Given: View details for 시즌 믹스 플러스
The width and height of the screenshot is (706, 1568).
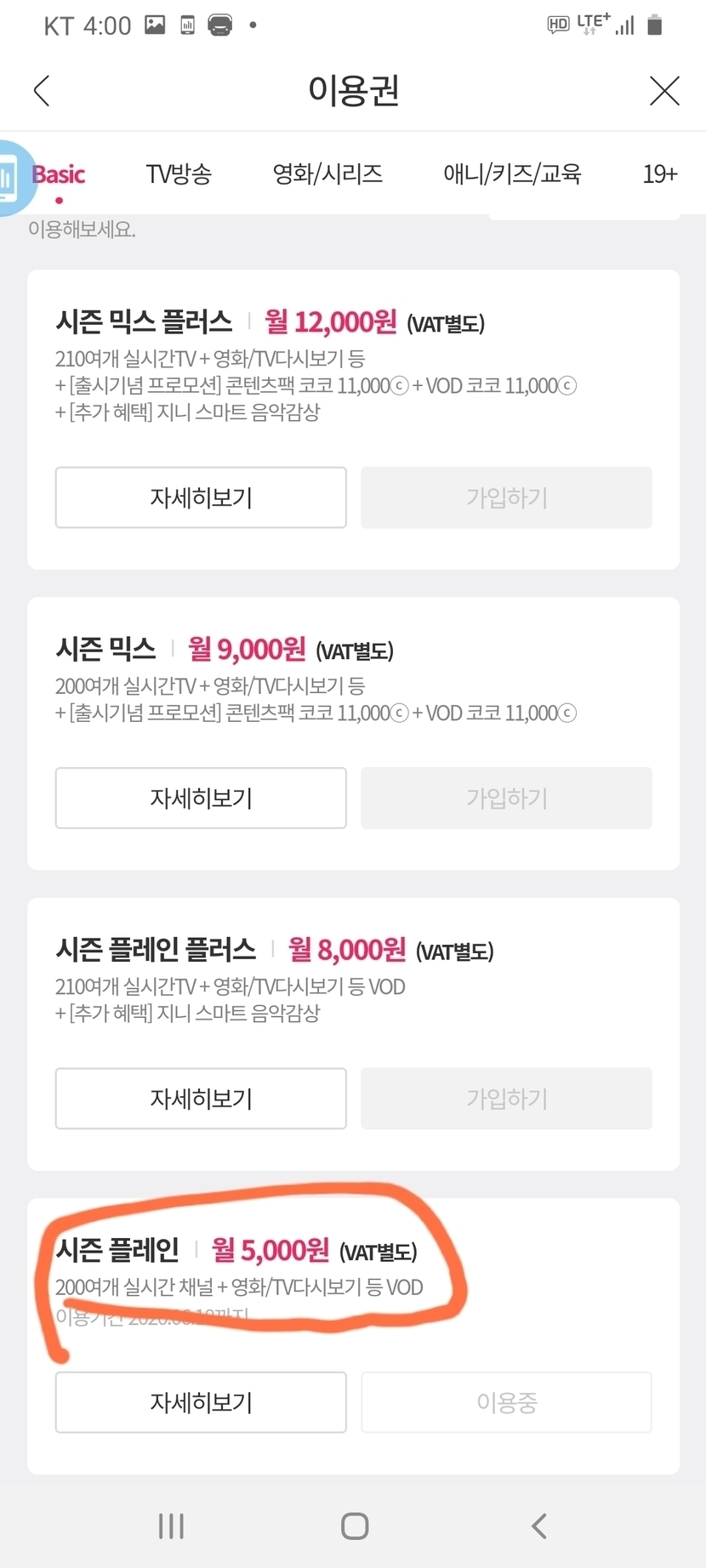Looking at the screenshot, I should click(x=201, y=497).
